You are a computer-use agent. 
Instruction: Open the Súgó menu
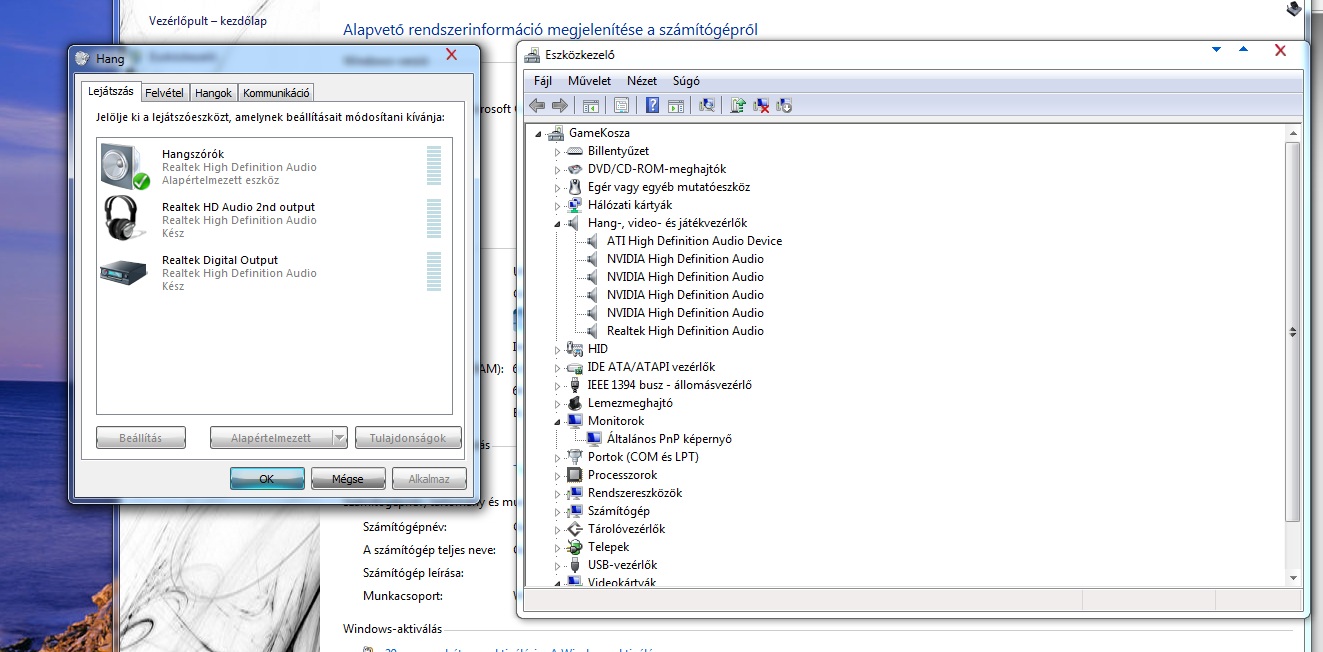click(686, 81)
